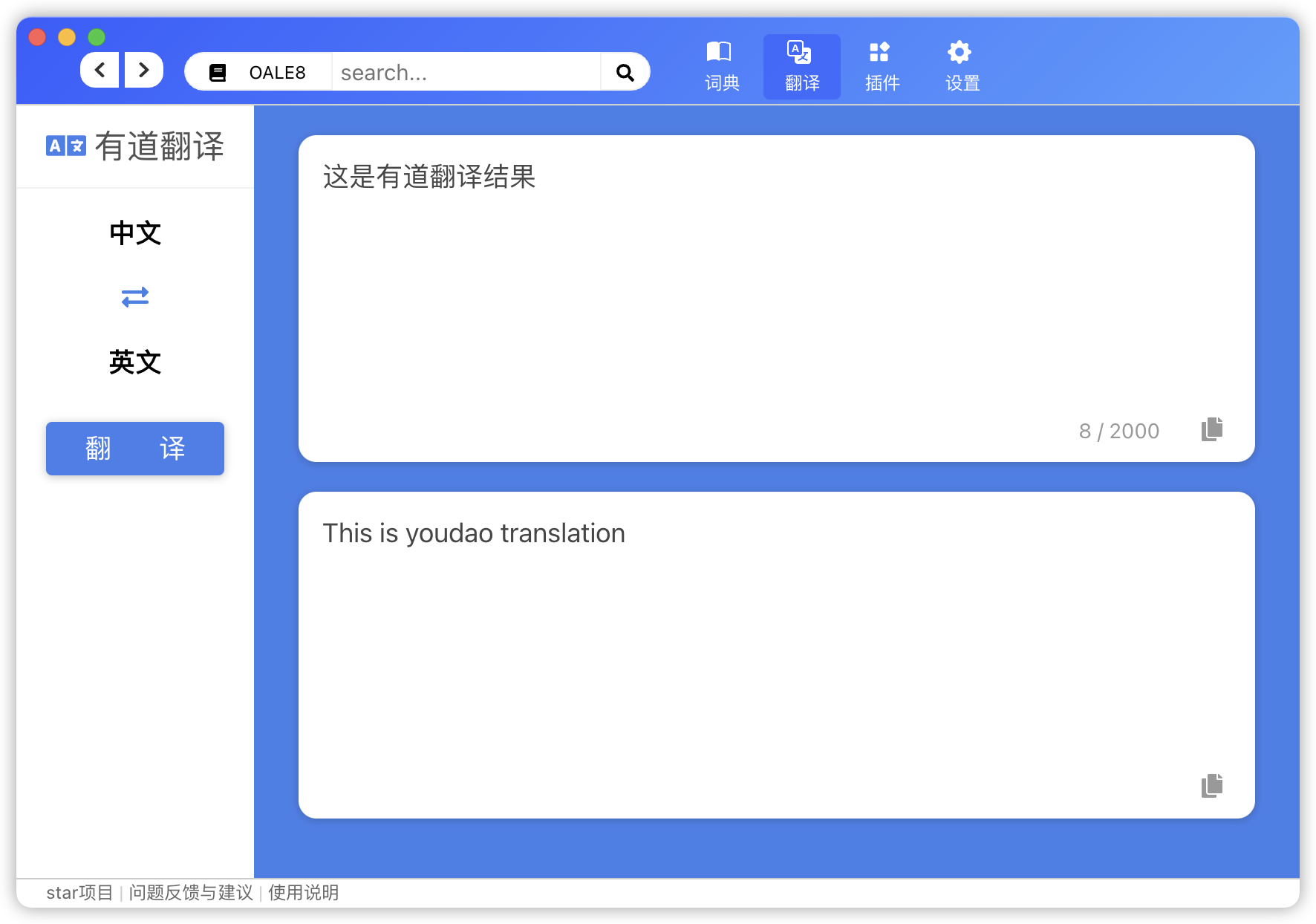Image resolution: width=1316 pixels, height=924 pixels.
Task: Navigate forward with the right arrow
Action: [x=143, y=69]
